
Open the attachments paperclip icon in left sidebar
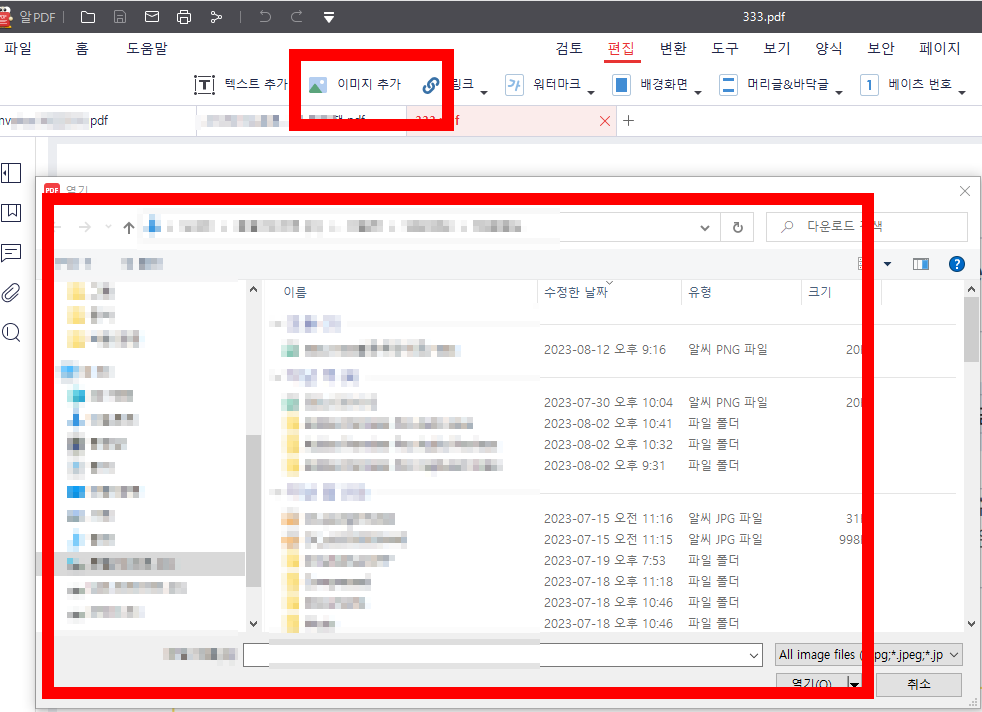tap(12, 293)
